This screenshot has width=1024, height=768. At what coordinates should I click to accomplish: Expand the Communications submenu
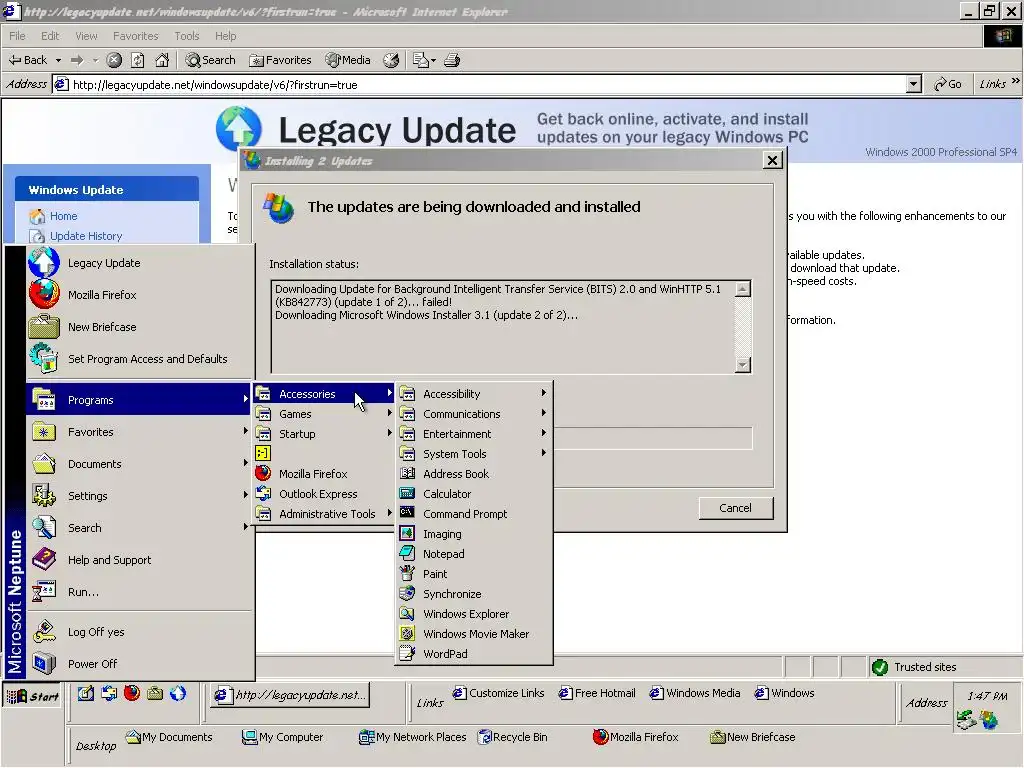click(x=474, y=414)
